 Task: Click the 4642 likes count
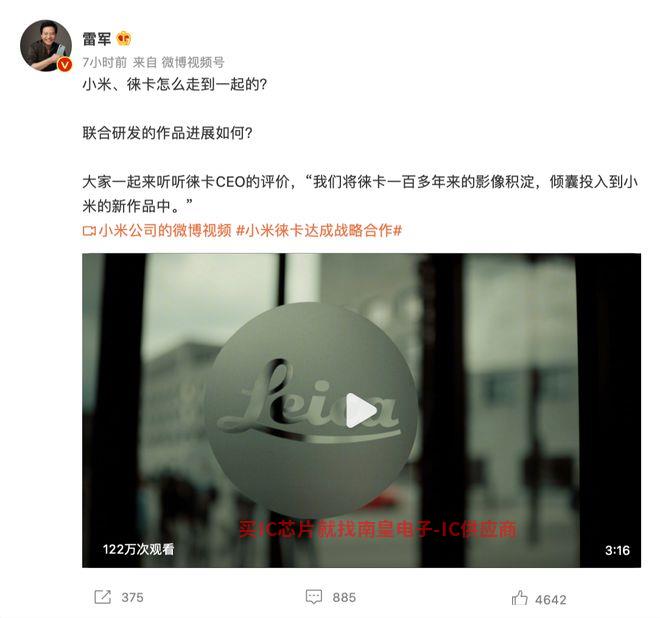551,599
